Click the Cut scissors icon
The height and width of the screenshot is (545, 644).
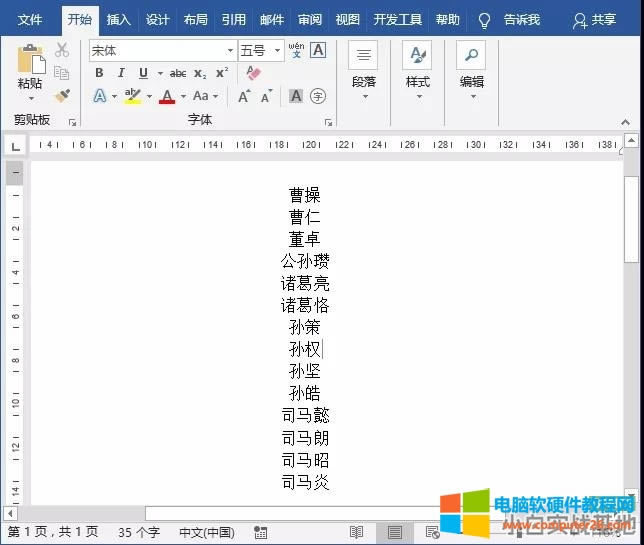pos(62,50)
